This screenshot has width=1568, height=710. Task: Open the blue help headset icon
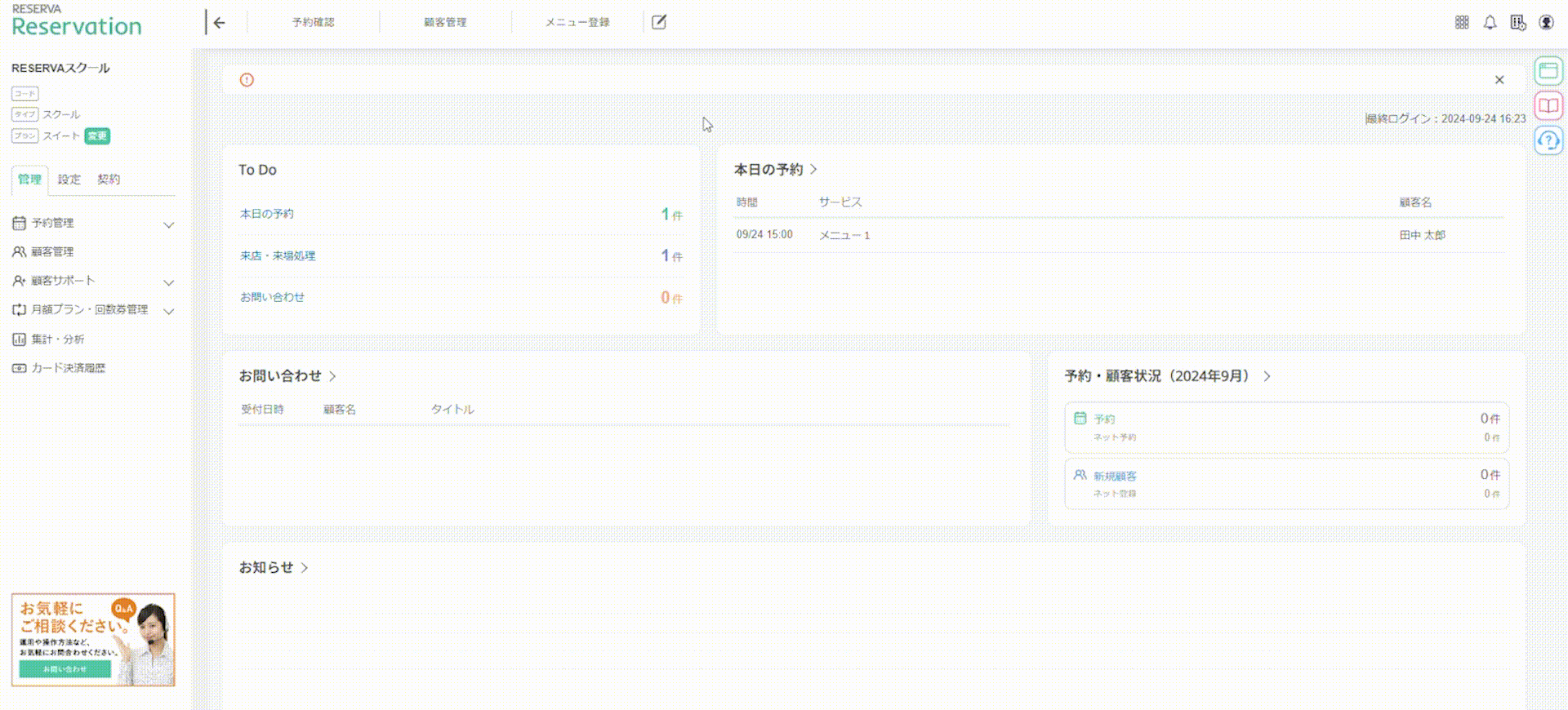click(1548, 140)
